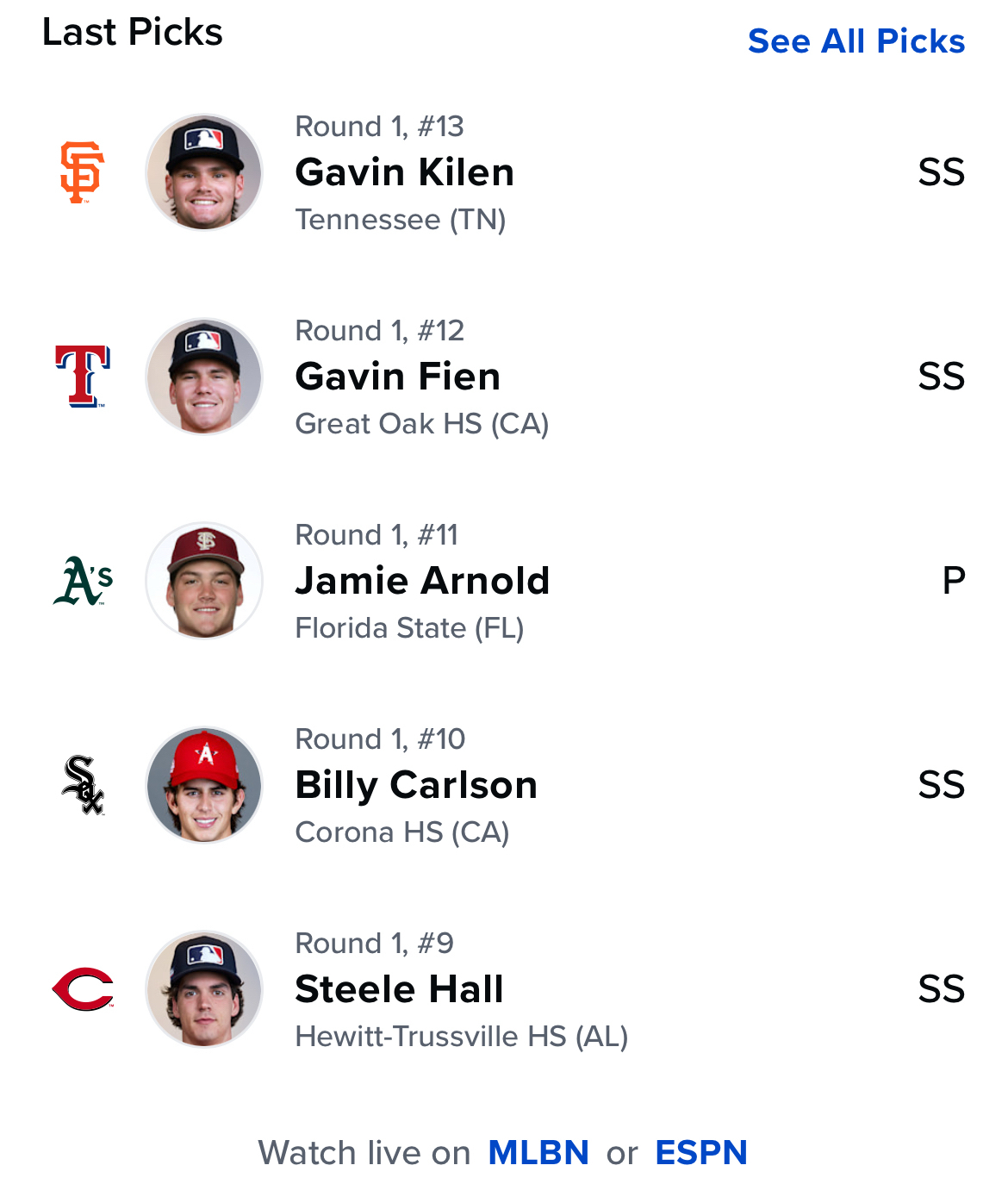This screenshot has height=1184, width=1008.
Task: Click Jamie Arnold's P position label
Action: point(953,581)
